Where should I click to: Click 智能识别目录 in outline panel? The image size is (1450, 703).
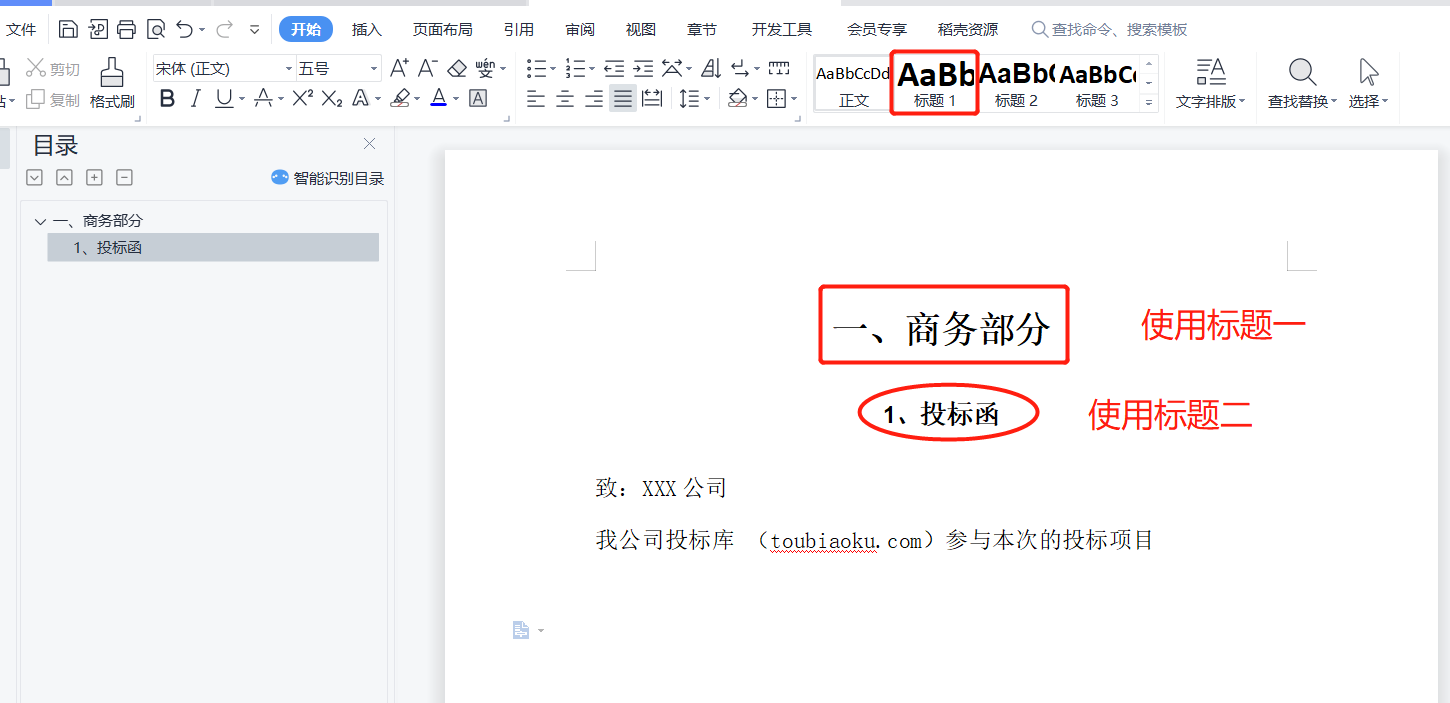point(328,178)
